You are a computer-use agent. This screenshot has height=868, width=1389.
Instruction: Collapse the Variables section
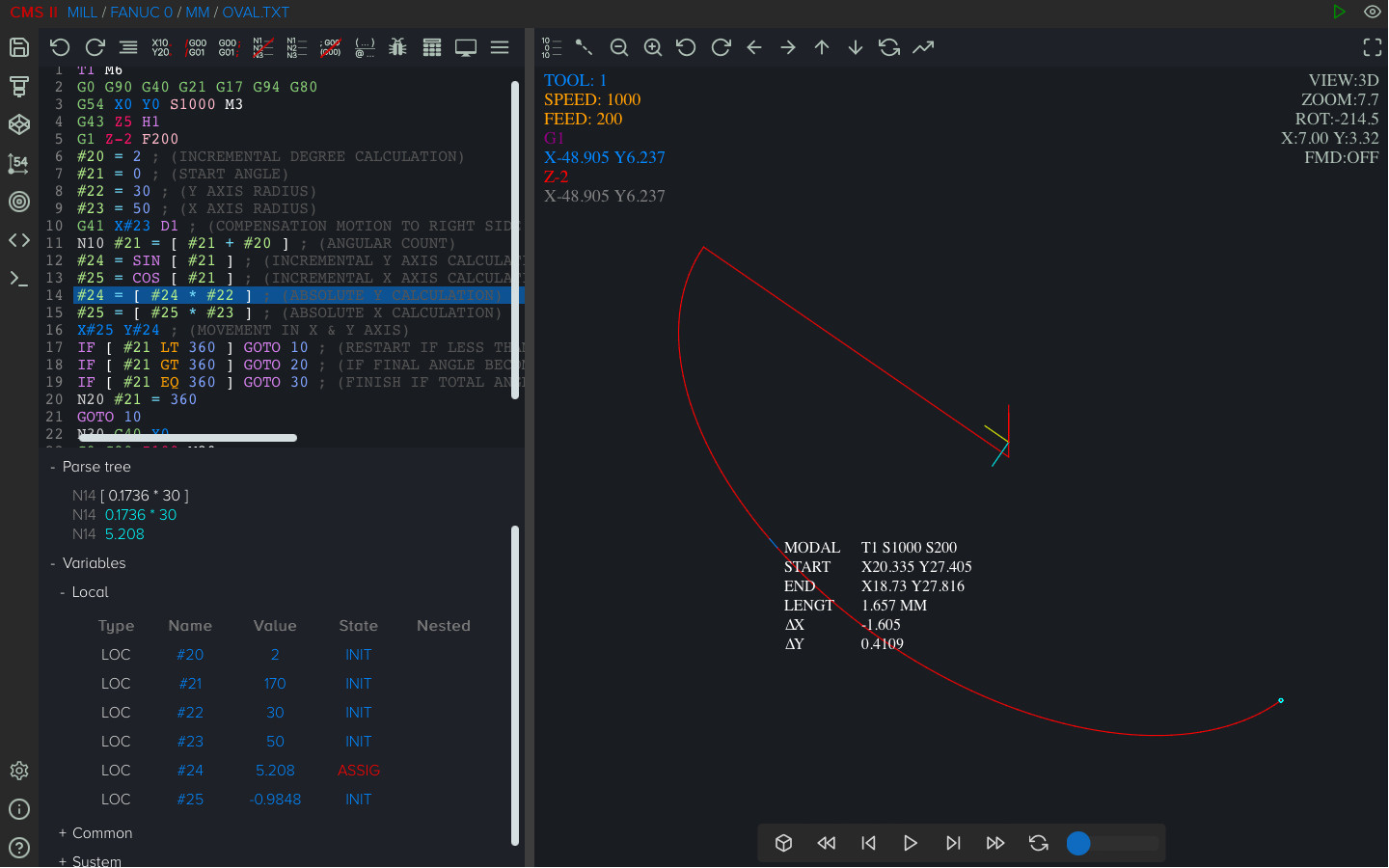[88, 563]
